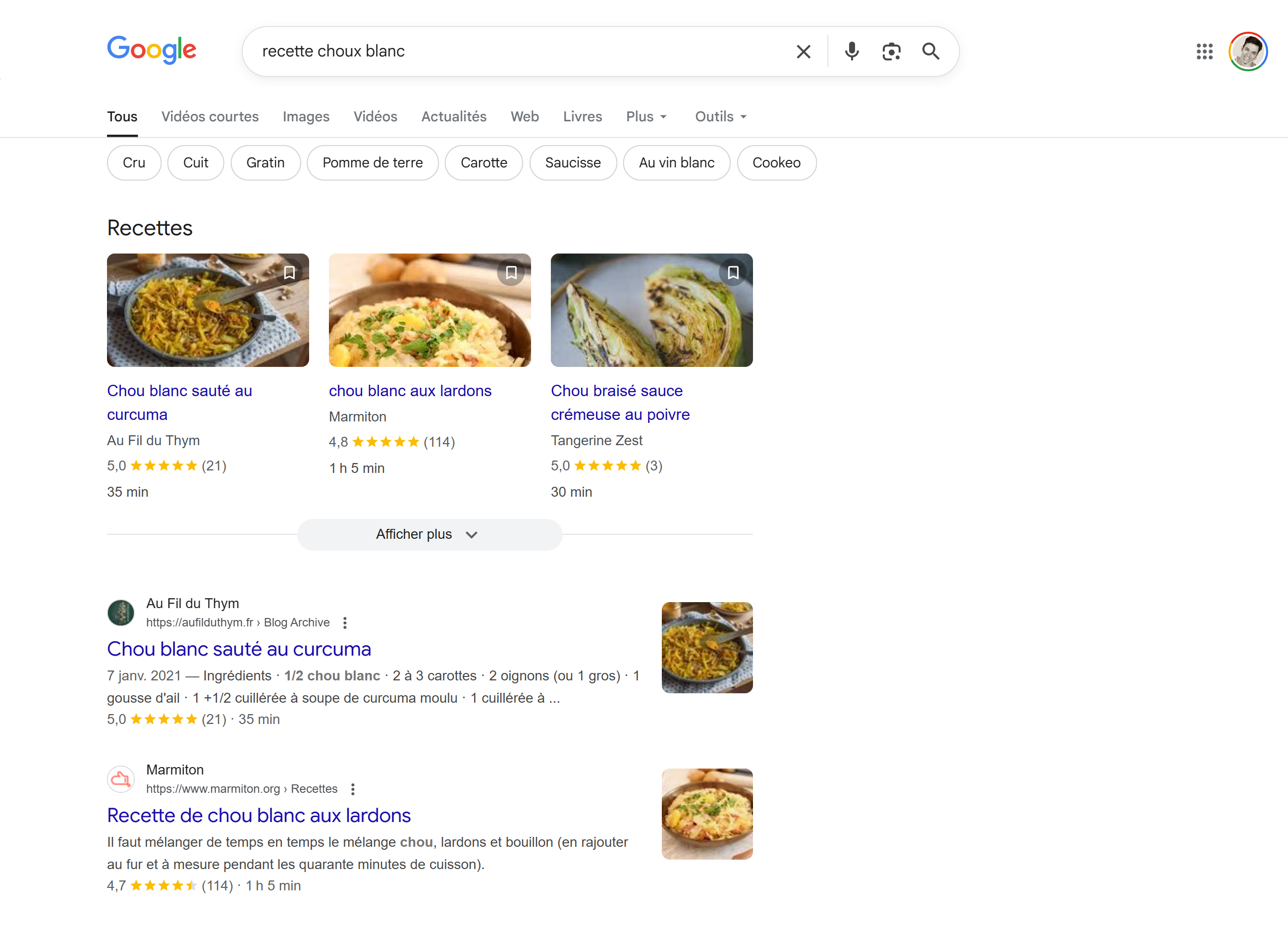
Task: Open the Google logo homepage
Action: [x=152, y=50]
